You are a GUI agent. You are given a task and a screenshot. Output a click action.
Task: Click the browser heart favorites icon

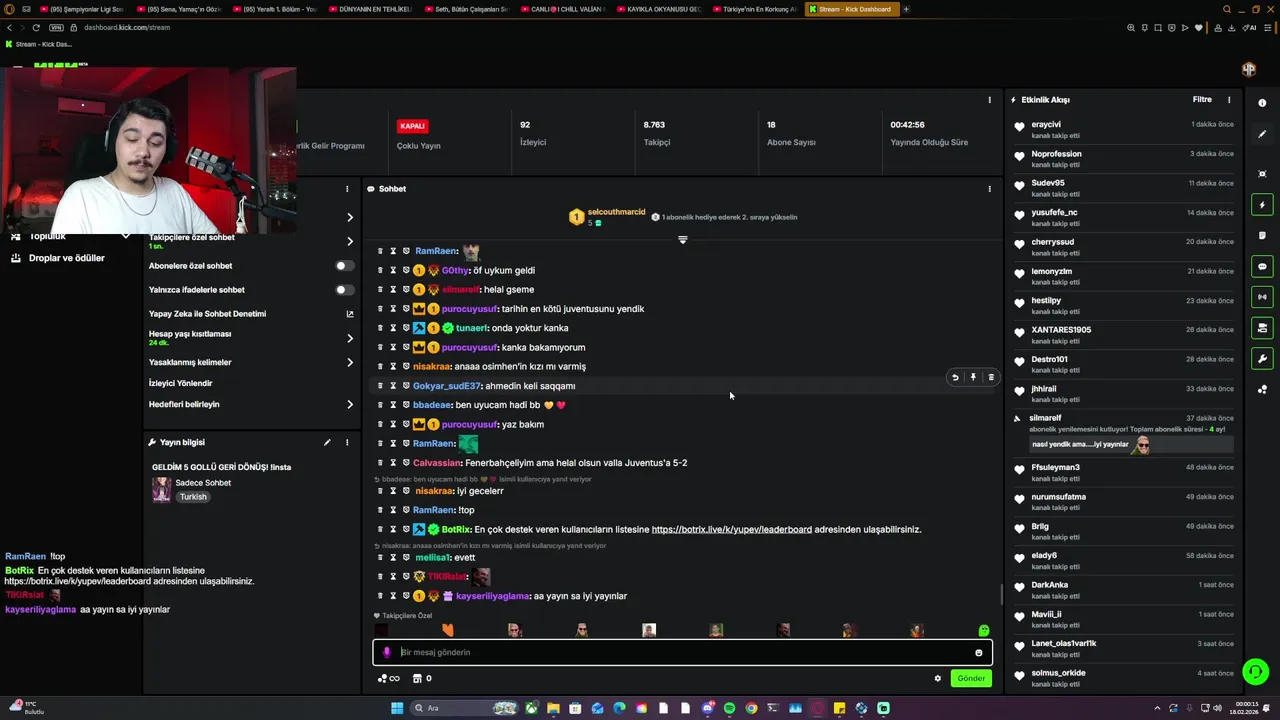click(x=1199, y=28)
